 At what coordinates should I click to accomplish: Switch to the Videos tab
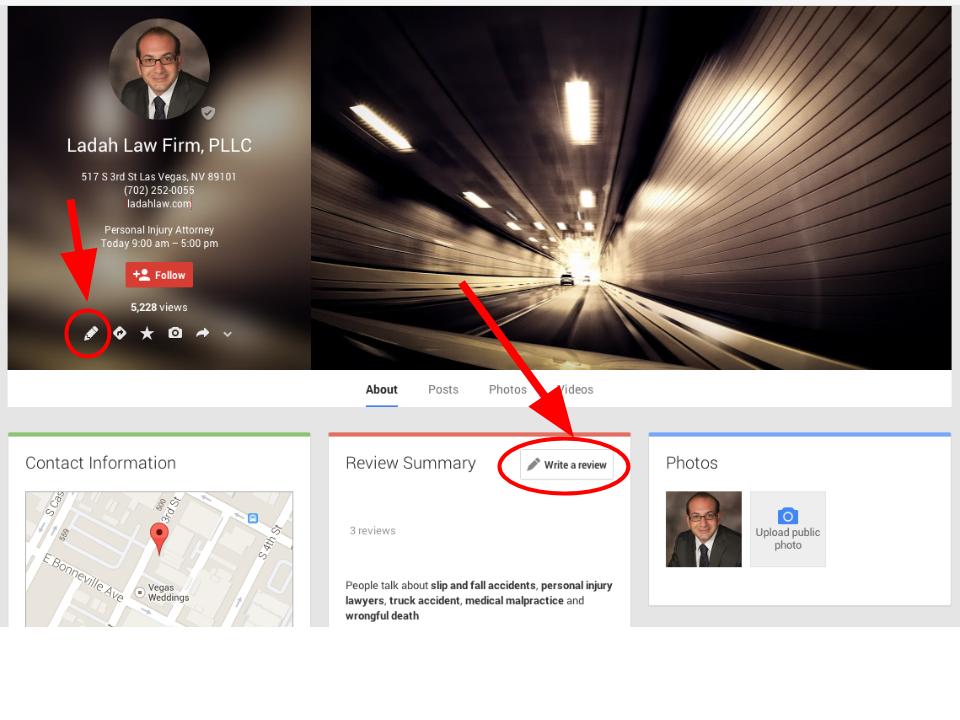576,389
